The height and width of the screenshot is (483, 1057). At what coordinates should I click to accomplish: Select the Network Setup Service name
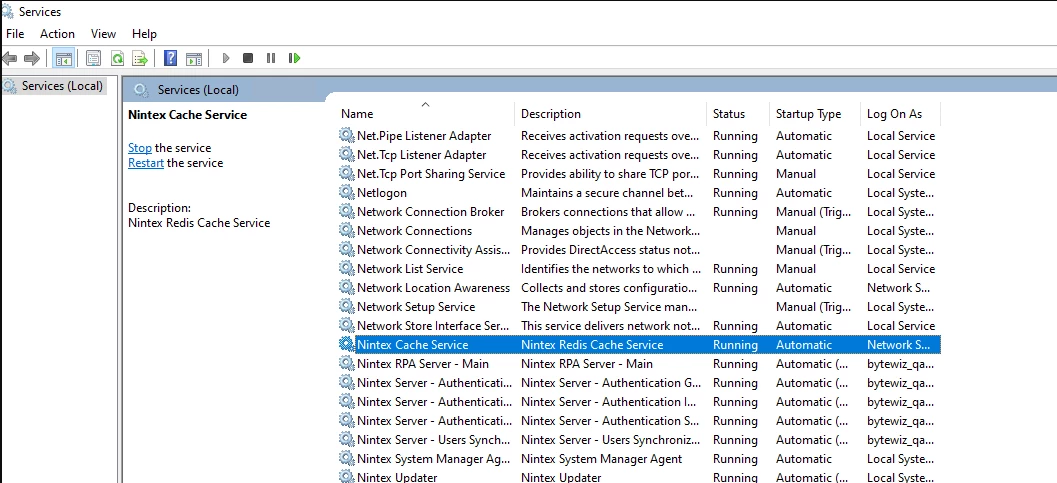coord(416,307)
